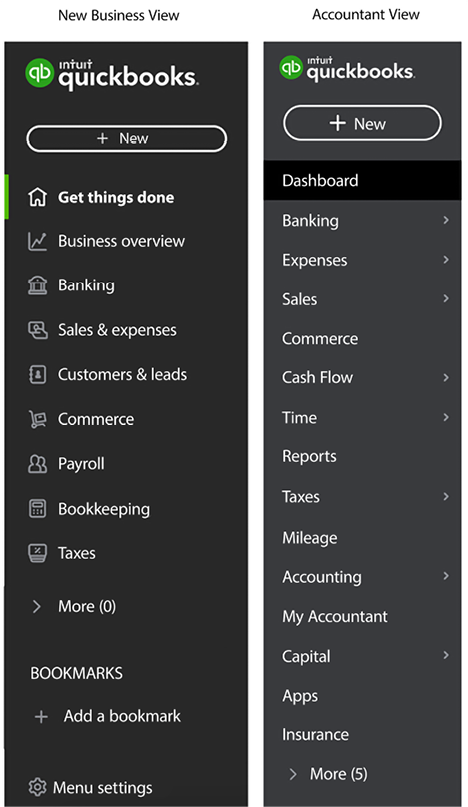The width and height of the screenshot is (468, 807).
Task: Click the house icon beside Get things done
Action: coord(37,197)
